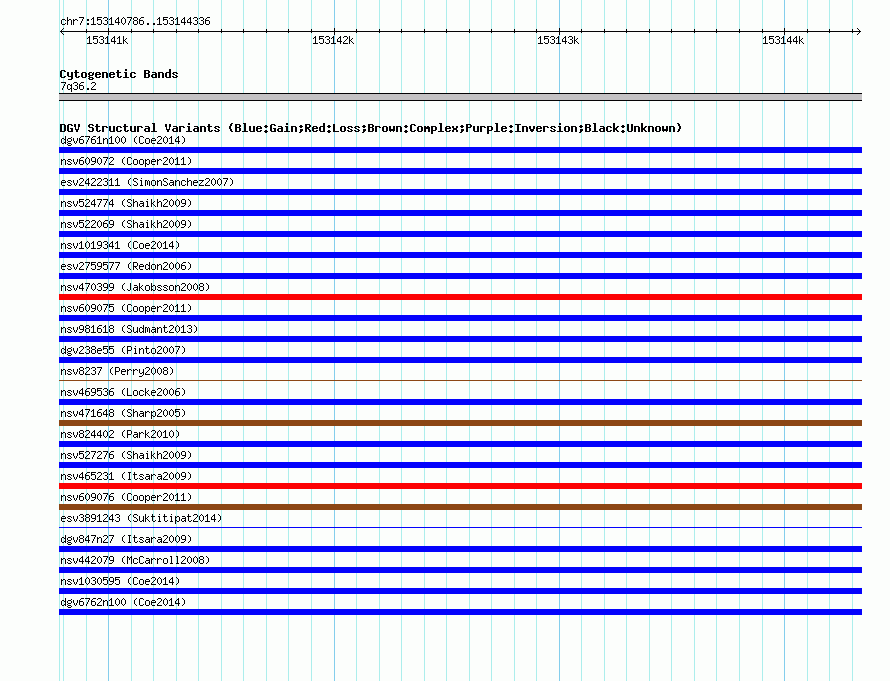The height and width of the screenshot is (681, 890).
Task: Click the blue gain bar for dgv6761n100
Action: point(460,150)
